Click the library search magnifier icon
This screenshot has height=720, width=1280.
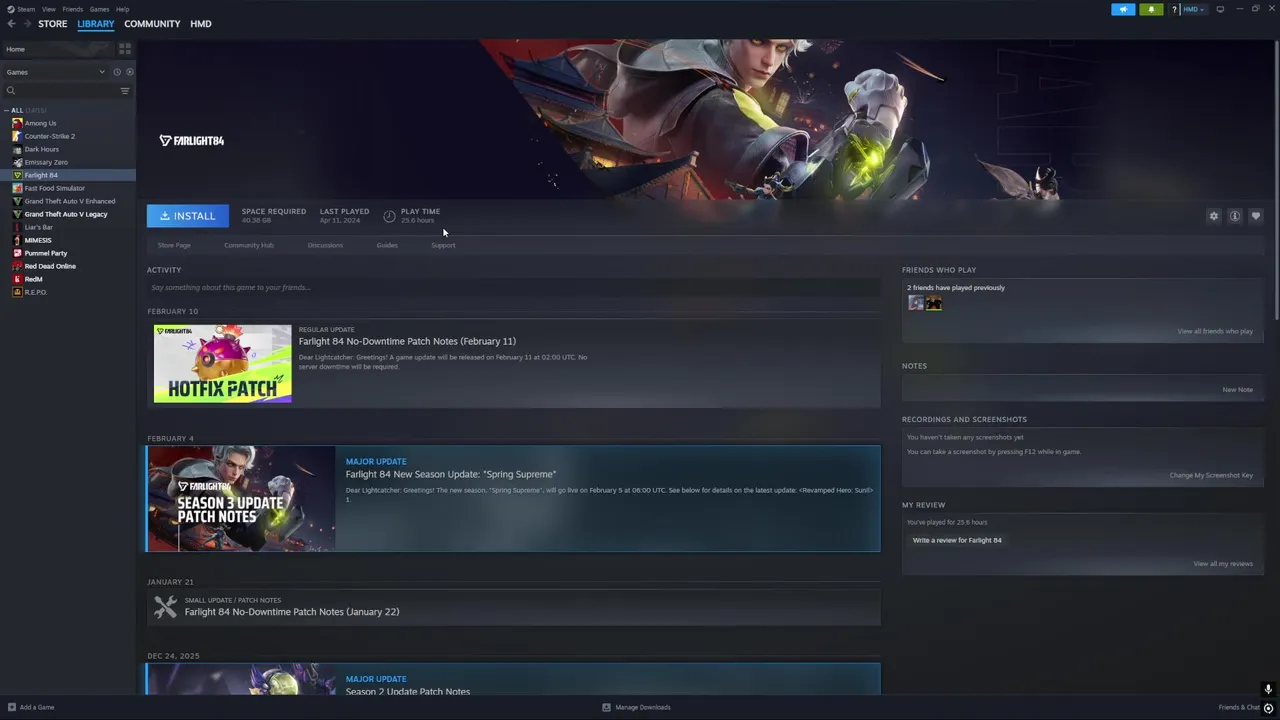[11, 91]
